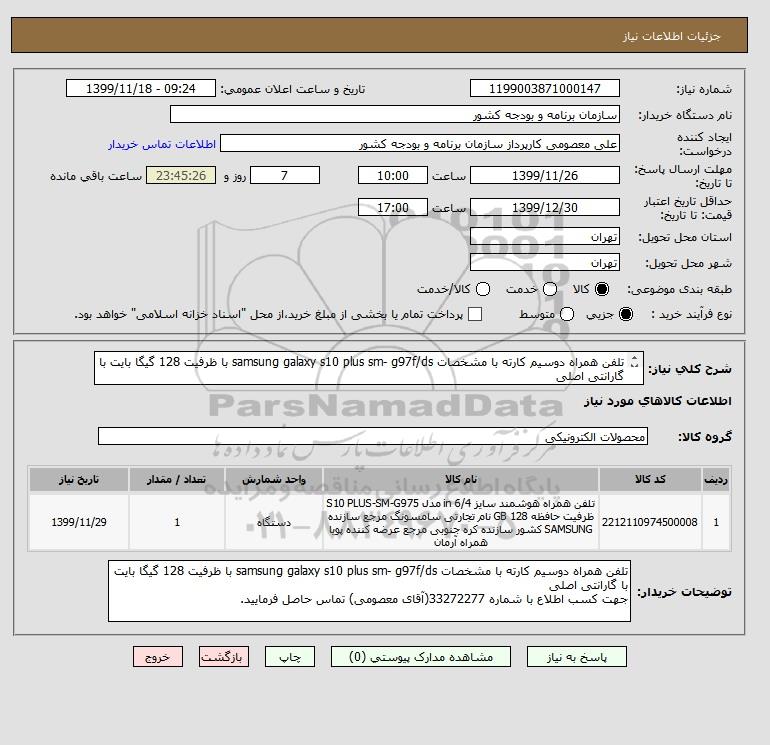
Task: Click the تعداد / مقدار column header
Action: coord(177,479)
